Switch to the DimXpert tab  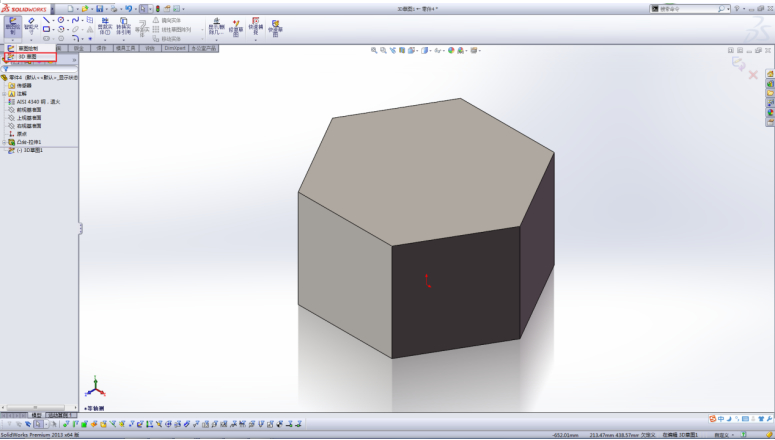tap(175, 48)
